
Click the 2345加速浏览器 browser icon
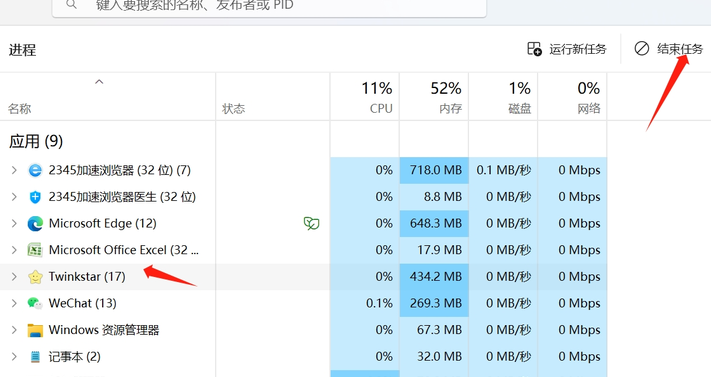[x=35, y=170]
